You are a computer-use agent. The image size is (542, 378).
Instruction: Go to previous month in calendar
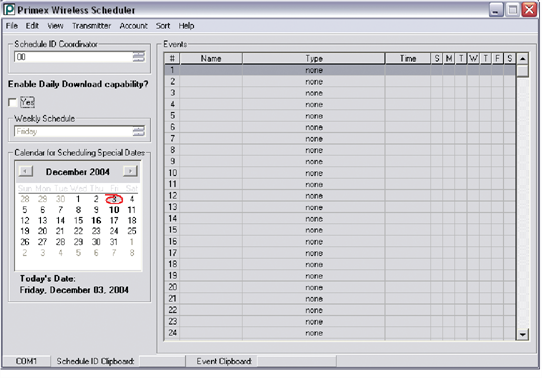(x=26, y=171)
